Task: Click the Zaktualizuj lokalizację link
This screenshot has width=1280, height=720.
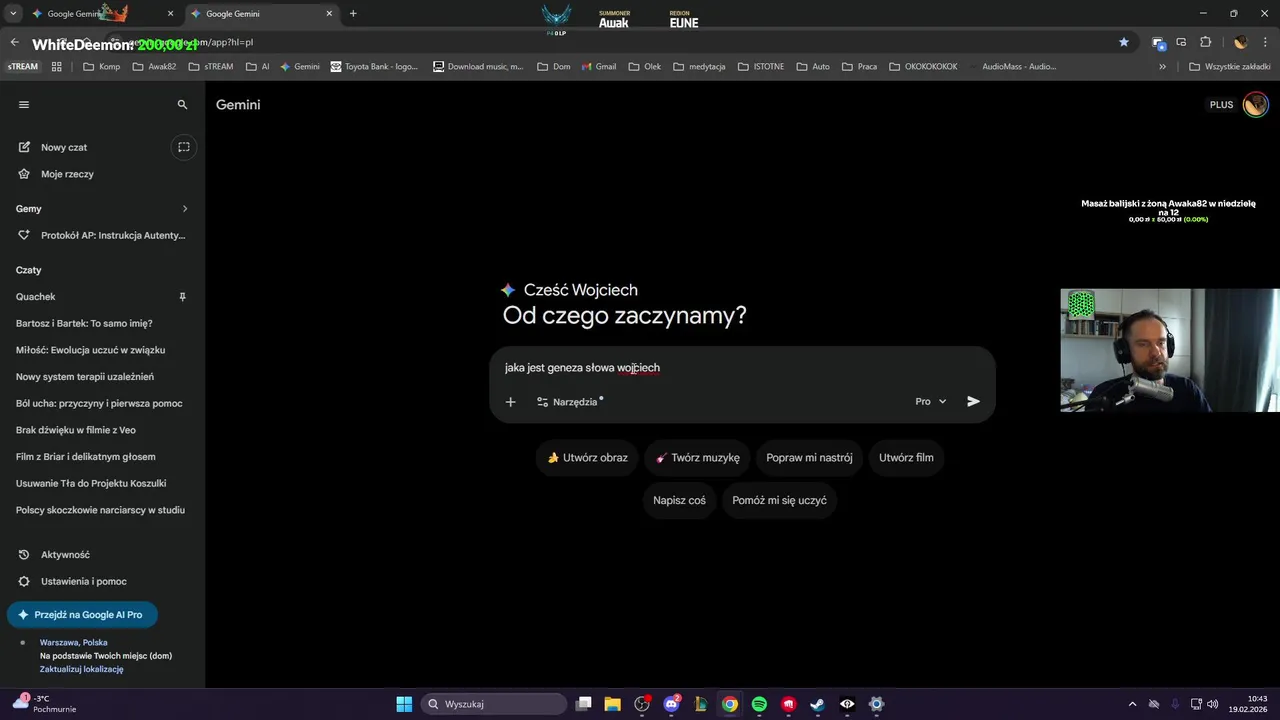Action: [x=81, y=669]
